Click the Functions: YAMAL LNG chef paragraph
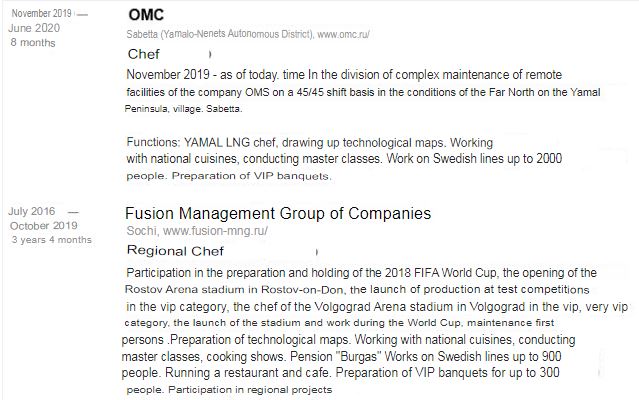This screenshot has width=639, height=400. coord(344,159)
